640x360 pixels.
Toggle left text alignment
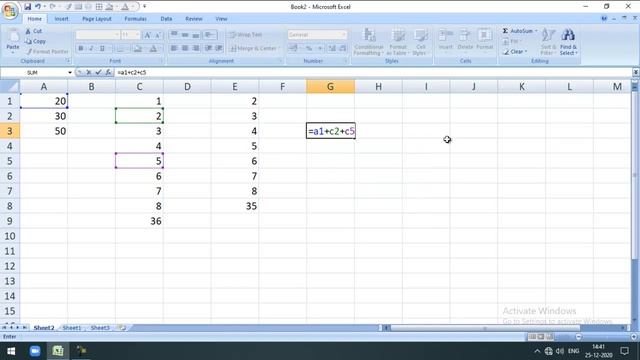[x=174, y=49]
